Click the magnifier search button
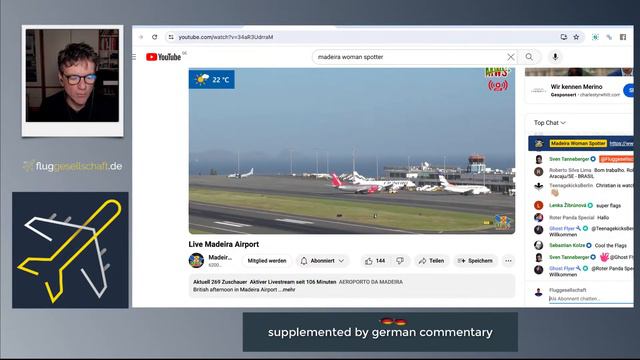The image size is (640, 360). pos(529,57)
